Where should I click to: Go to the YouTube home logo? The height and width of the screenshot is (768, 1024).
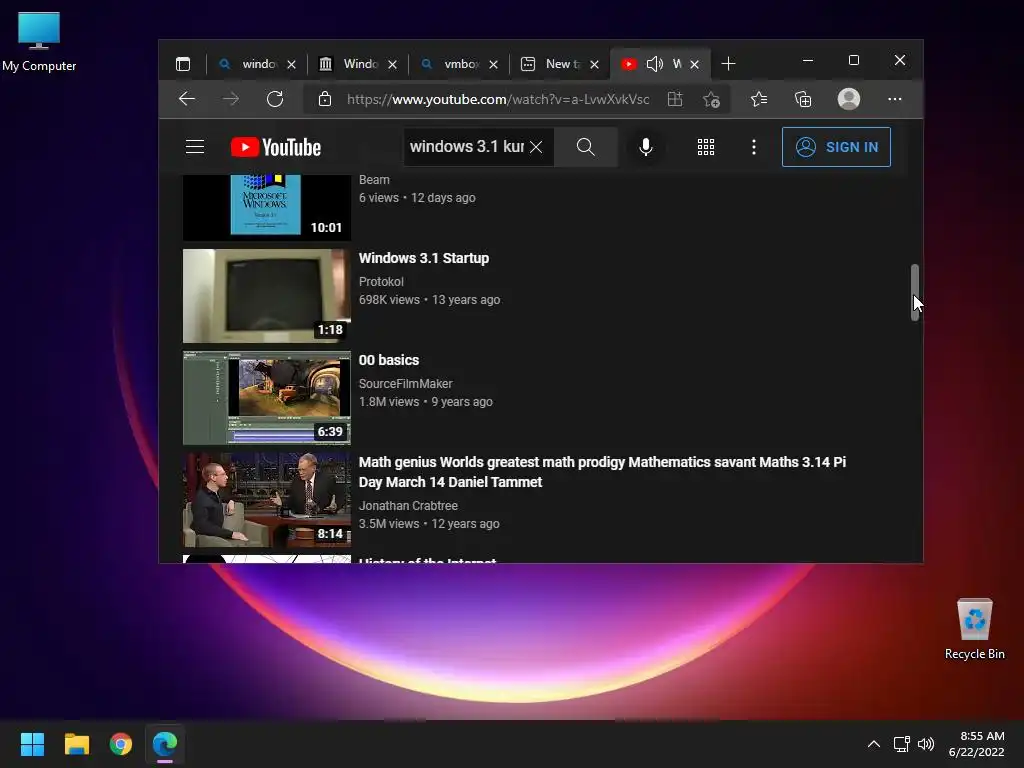tap(276, 147)
